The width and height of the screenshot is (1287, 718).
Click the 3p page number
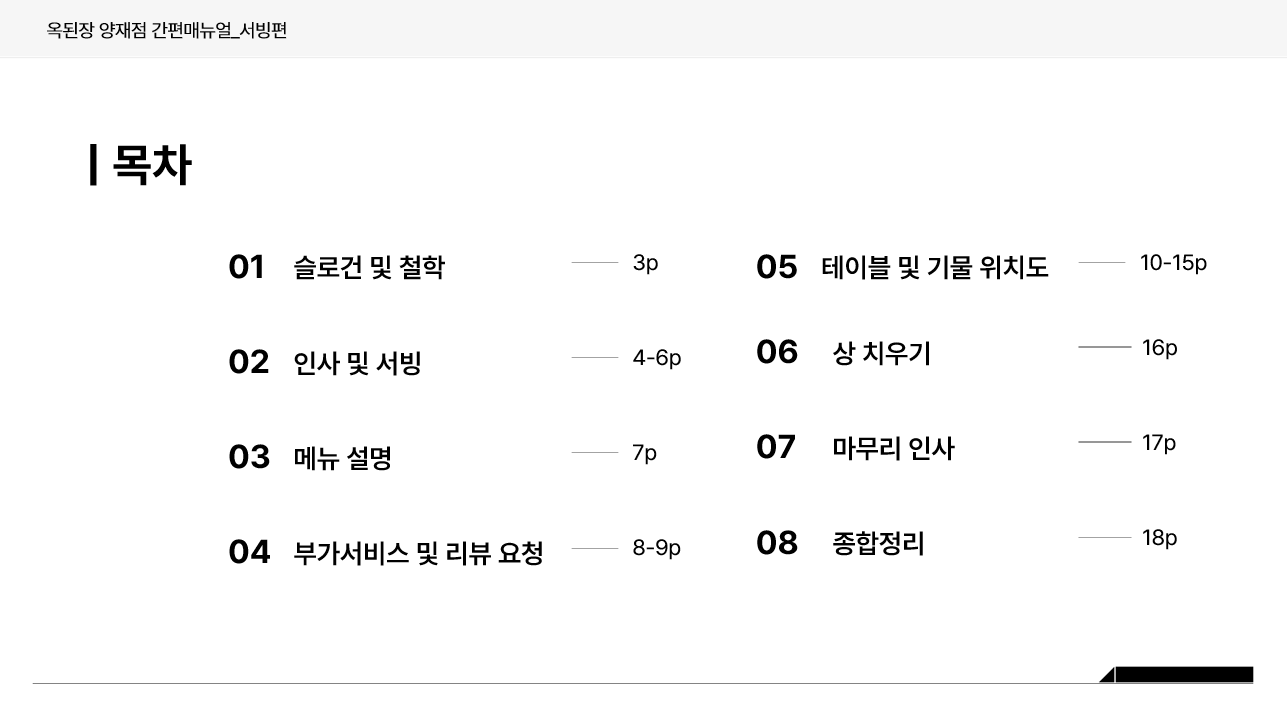[x=645, y=263]
